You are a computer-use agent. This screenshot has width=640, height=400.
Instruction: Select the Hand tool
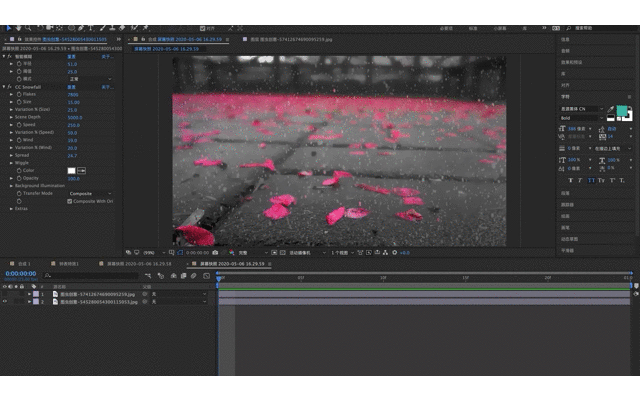point(18,28)
